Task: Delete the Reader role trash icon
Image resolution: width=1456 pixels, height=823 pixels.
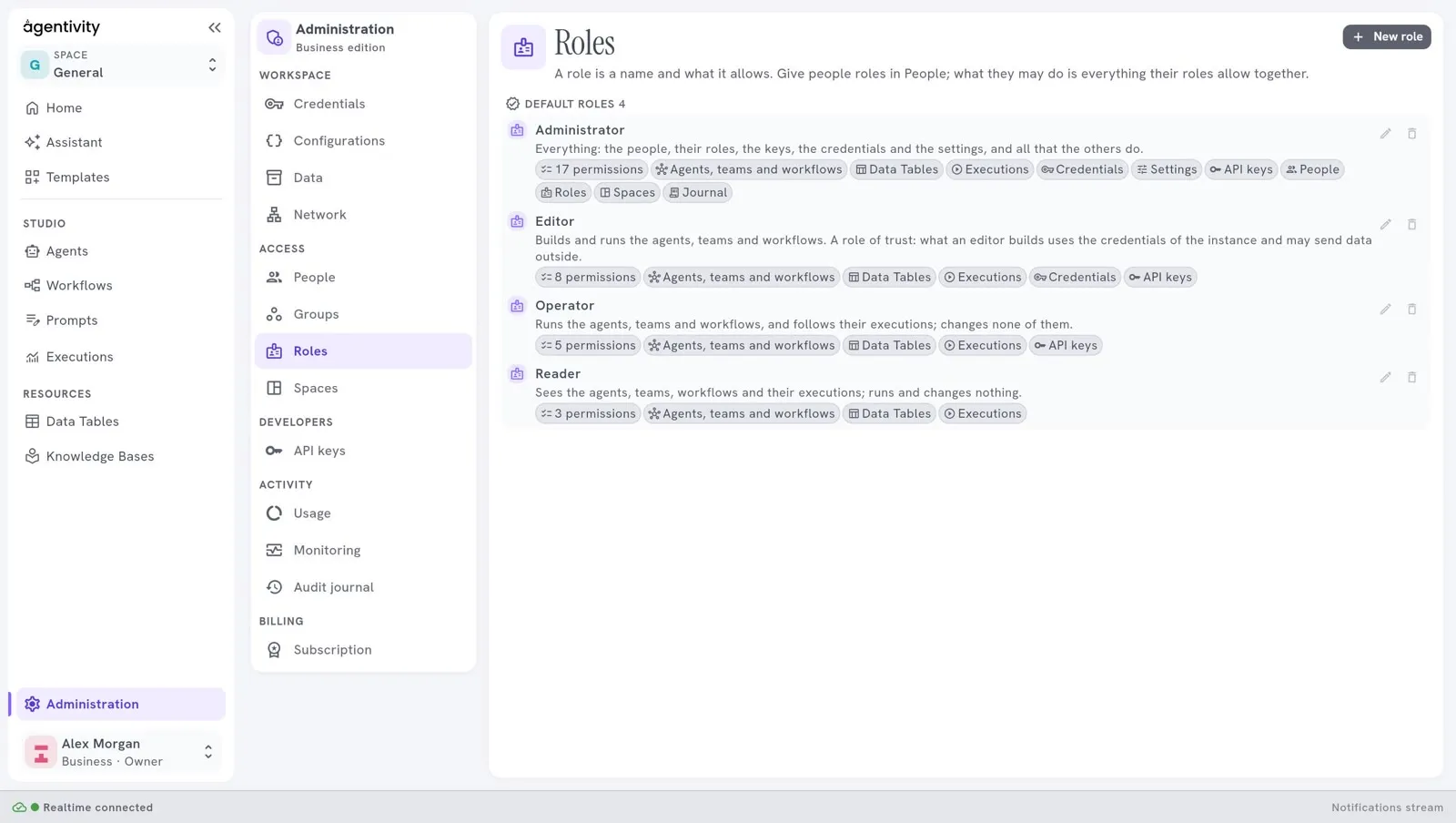Action: pyautogui.click(x=1411, y=378)
